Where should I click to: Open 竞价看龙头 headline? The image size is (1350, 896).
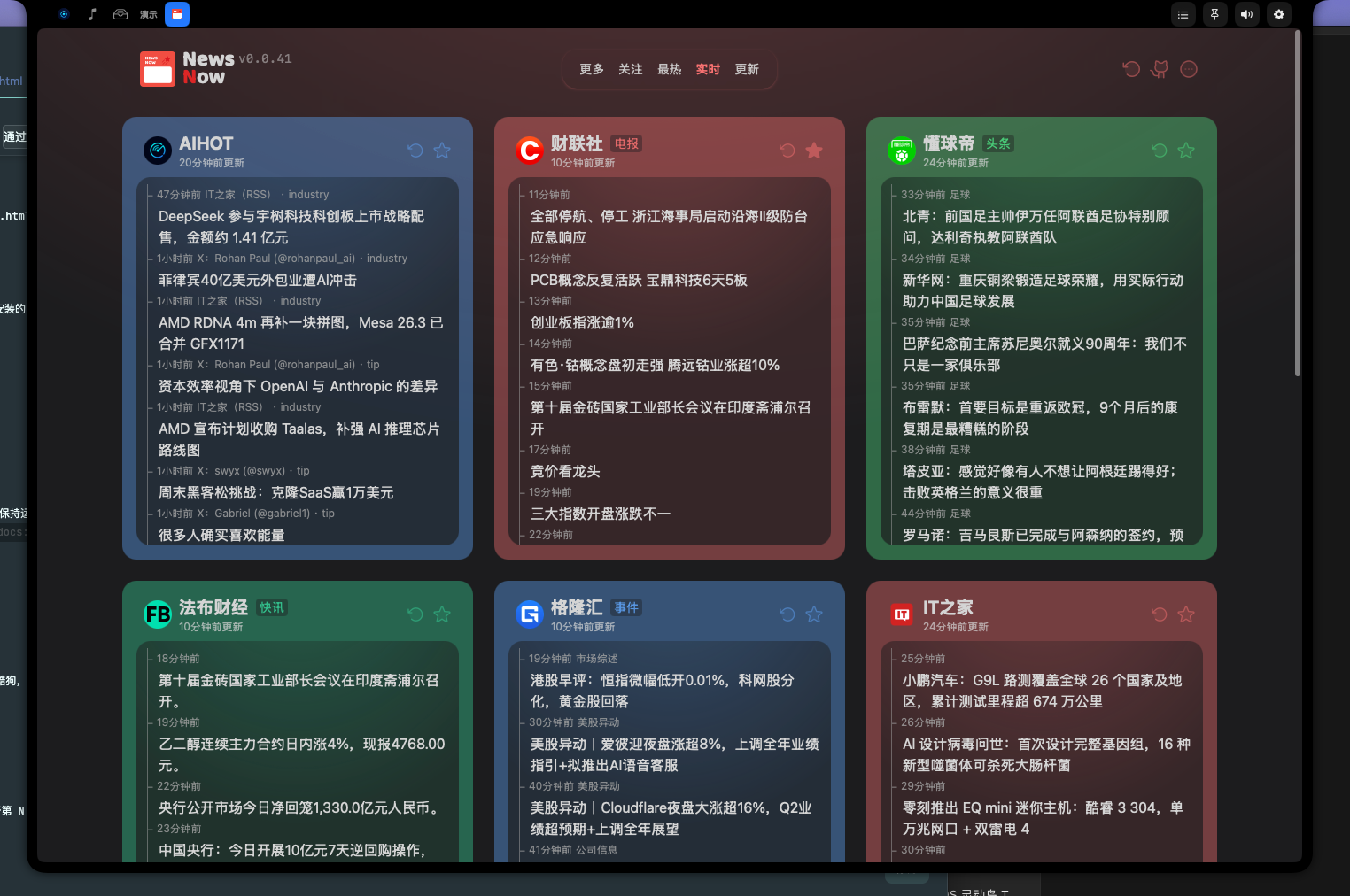click(x=566, y=471)
